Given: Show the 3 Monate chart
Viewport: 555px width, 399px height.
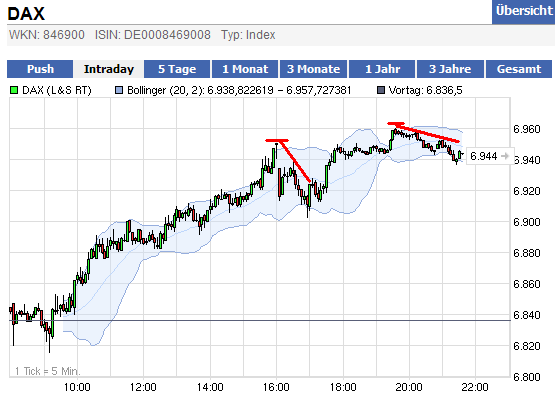Looking at the screenshot, I should (x=313, y=69).
